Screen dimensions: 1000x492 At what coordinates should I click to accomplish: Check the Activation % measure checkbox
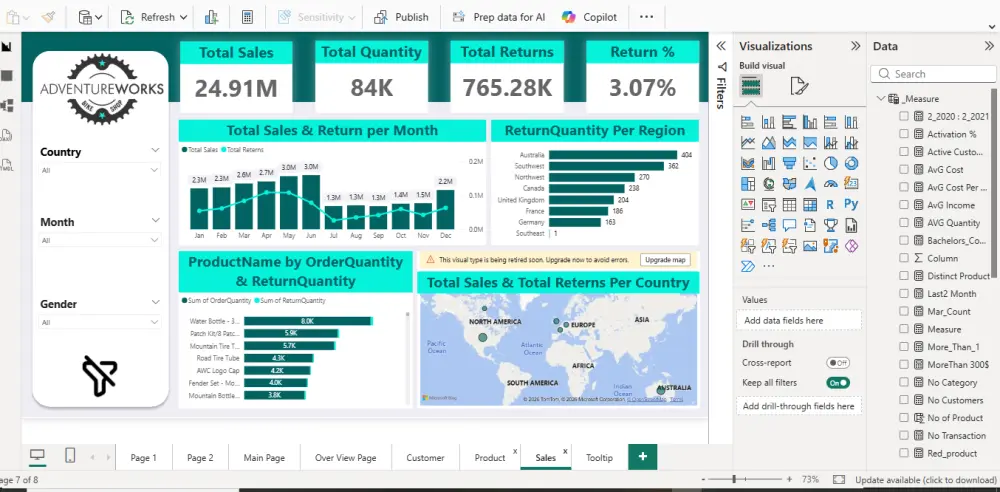(904, 134)
